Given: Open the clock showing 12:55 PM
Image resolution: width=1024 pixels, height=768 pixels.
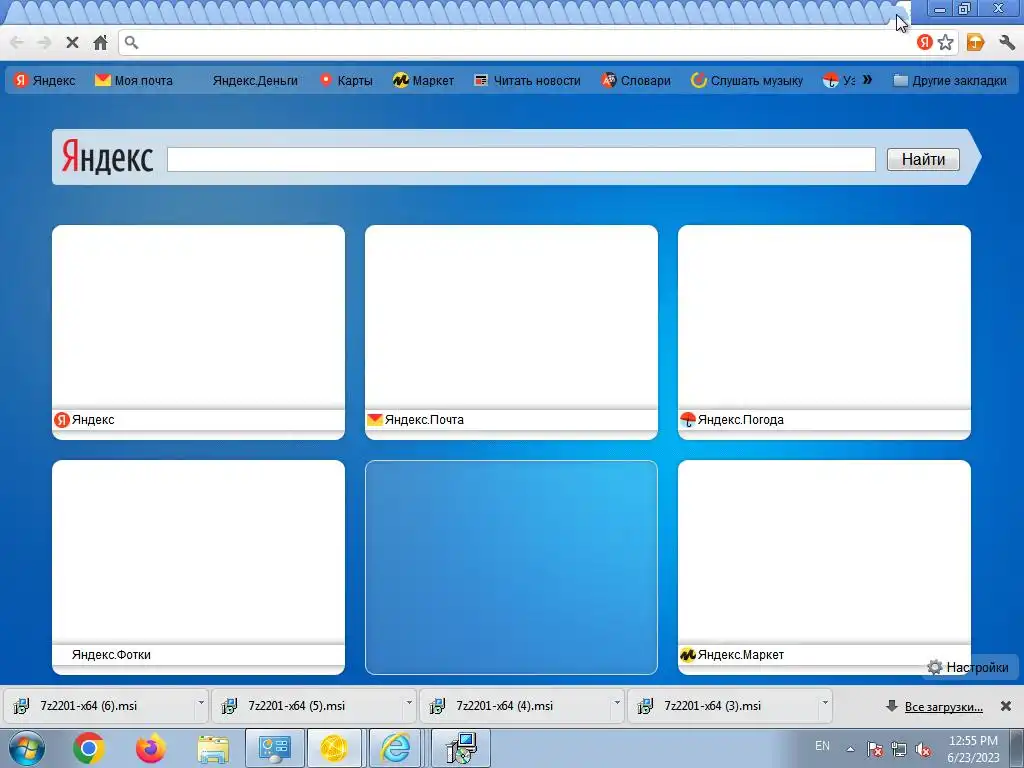Looking at the screenshot, I should (x=973, y=748).
